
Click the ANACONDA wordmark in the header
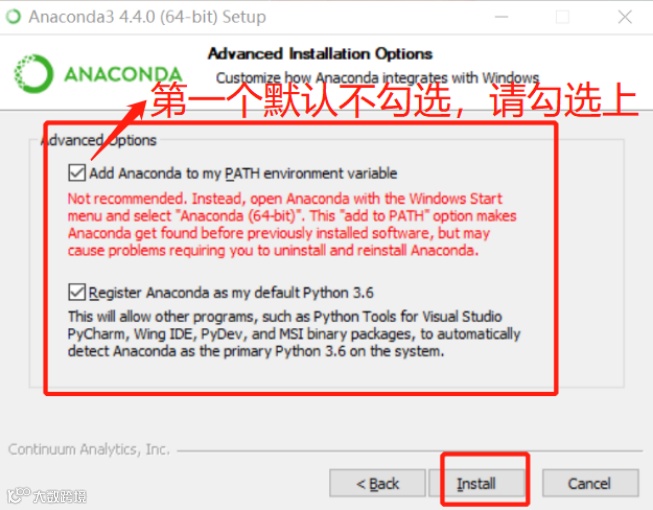coord(123,75)
